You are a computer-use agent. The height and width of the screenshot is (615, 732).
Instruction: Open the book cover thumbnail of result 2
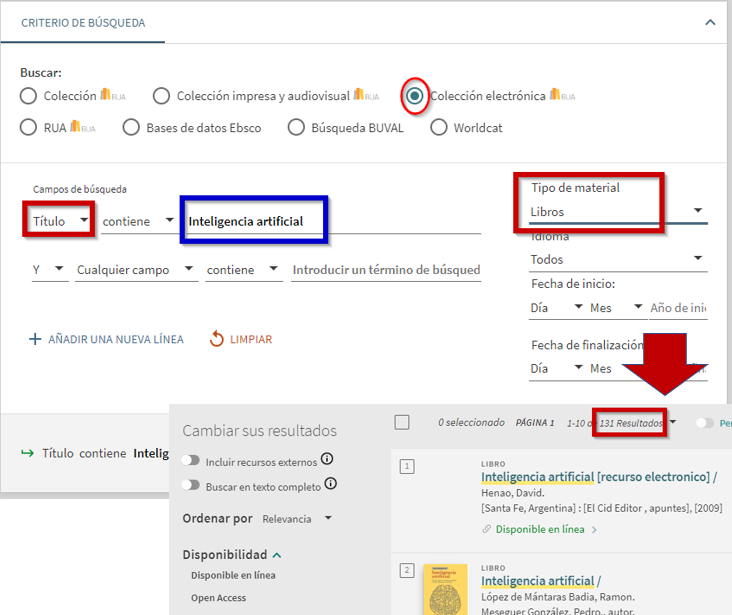445,589
